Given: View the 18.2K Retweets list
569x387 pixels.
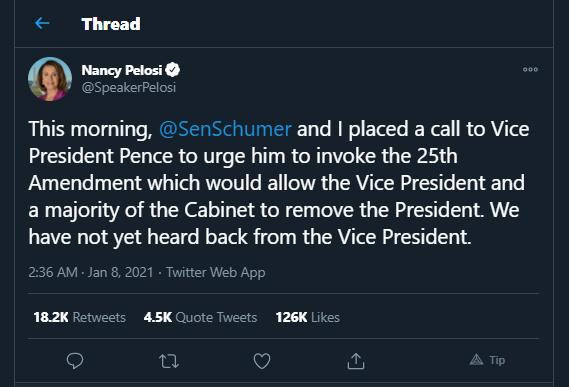Looking at the screenshot, I should [x=79, y=317].
